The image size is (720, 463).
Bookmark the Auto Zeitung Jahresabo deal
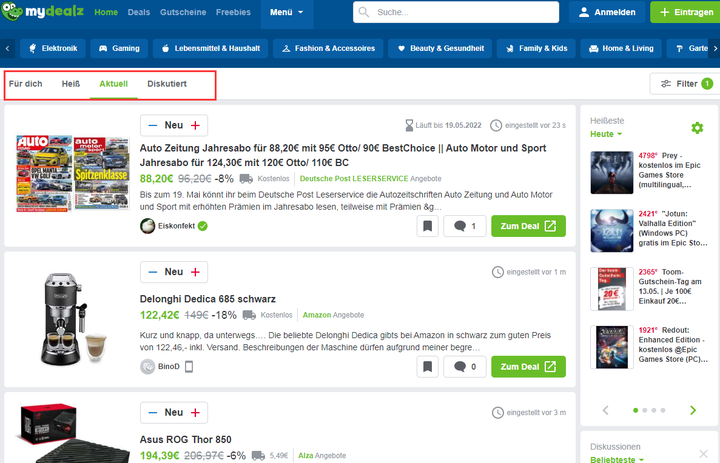pos(428,226)
